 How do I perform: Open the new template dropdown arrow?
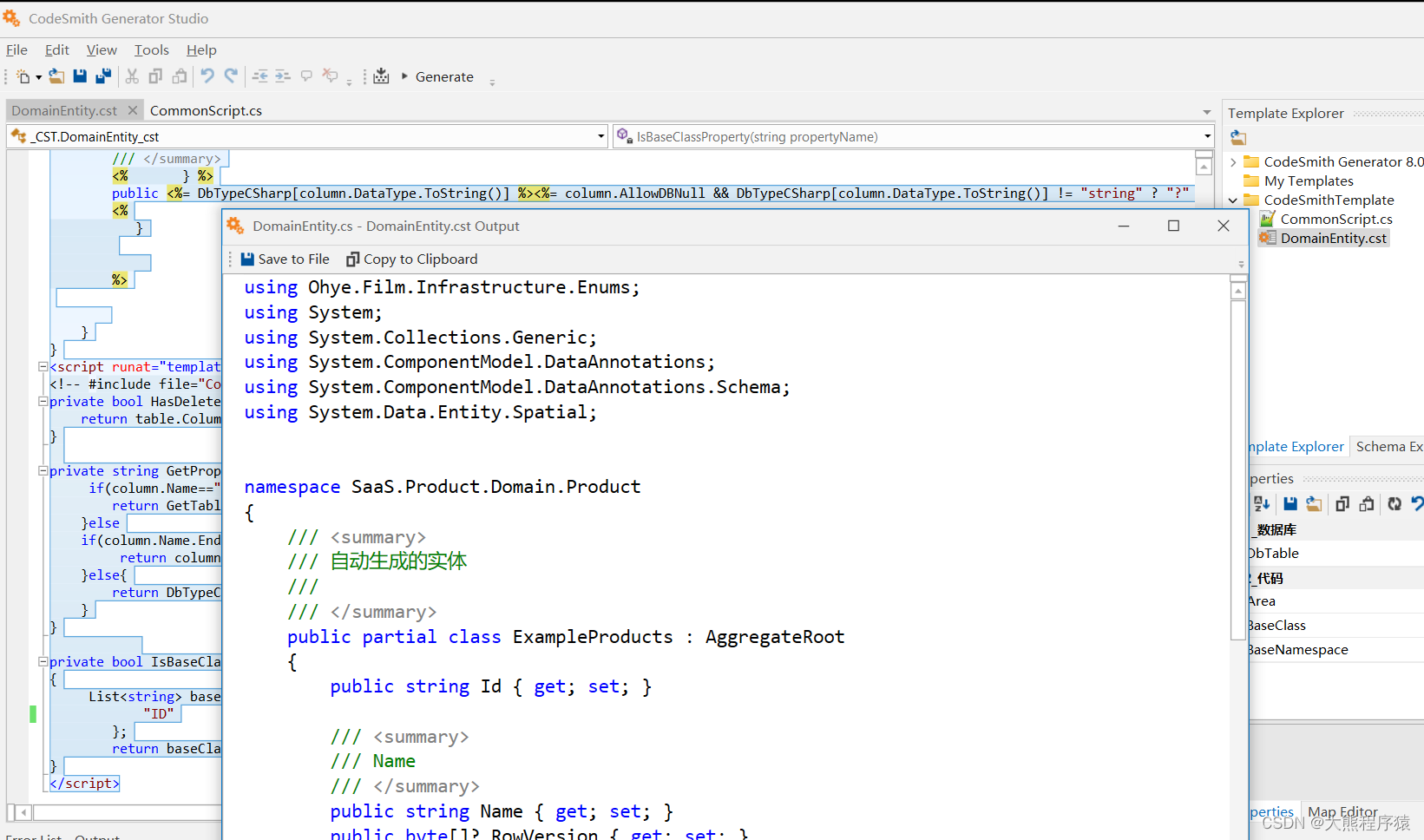(x=39, y=76)
